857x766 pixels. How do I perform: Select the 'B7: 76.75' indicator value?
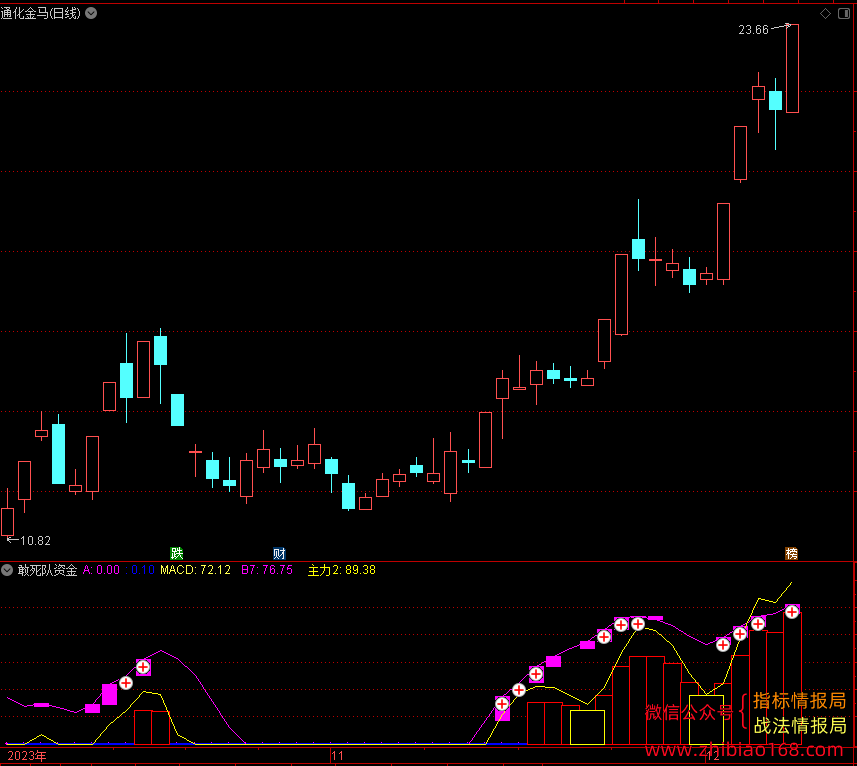pos(267,570)
